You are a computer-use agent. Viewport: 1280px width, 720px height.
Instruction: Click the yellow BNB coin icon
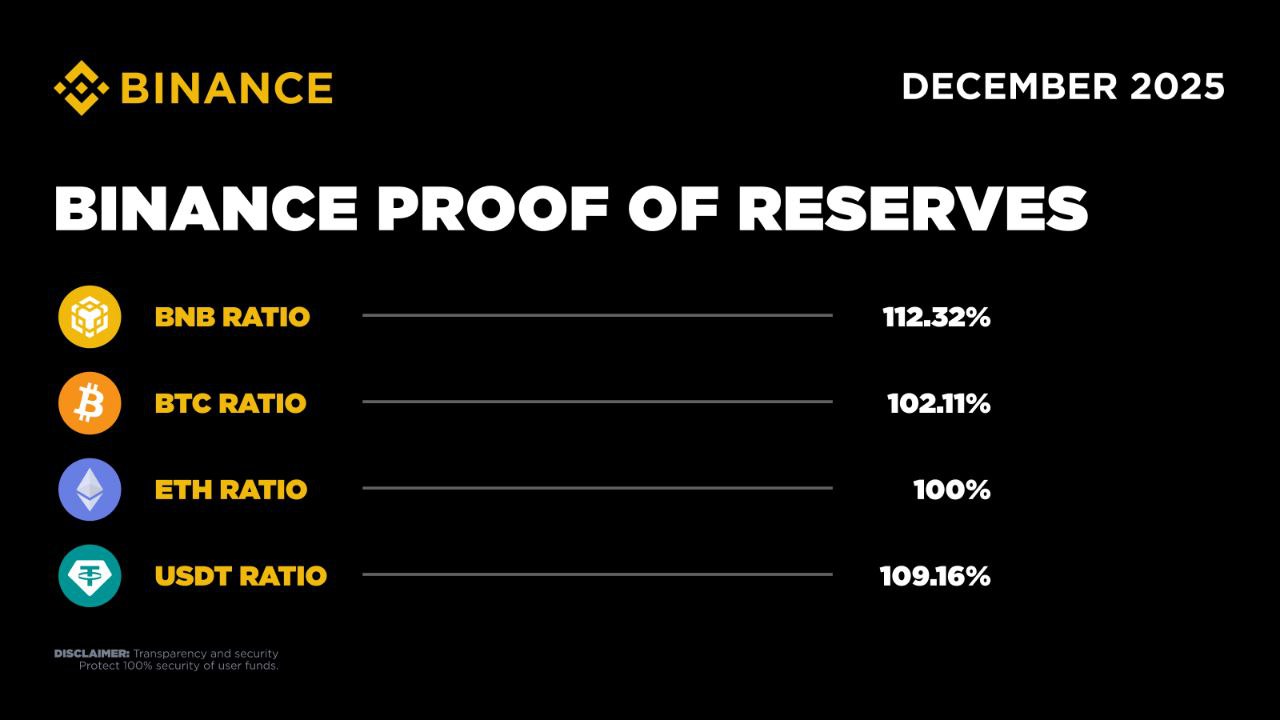tap(89, 317)
